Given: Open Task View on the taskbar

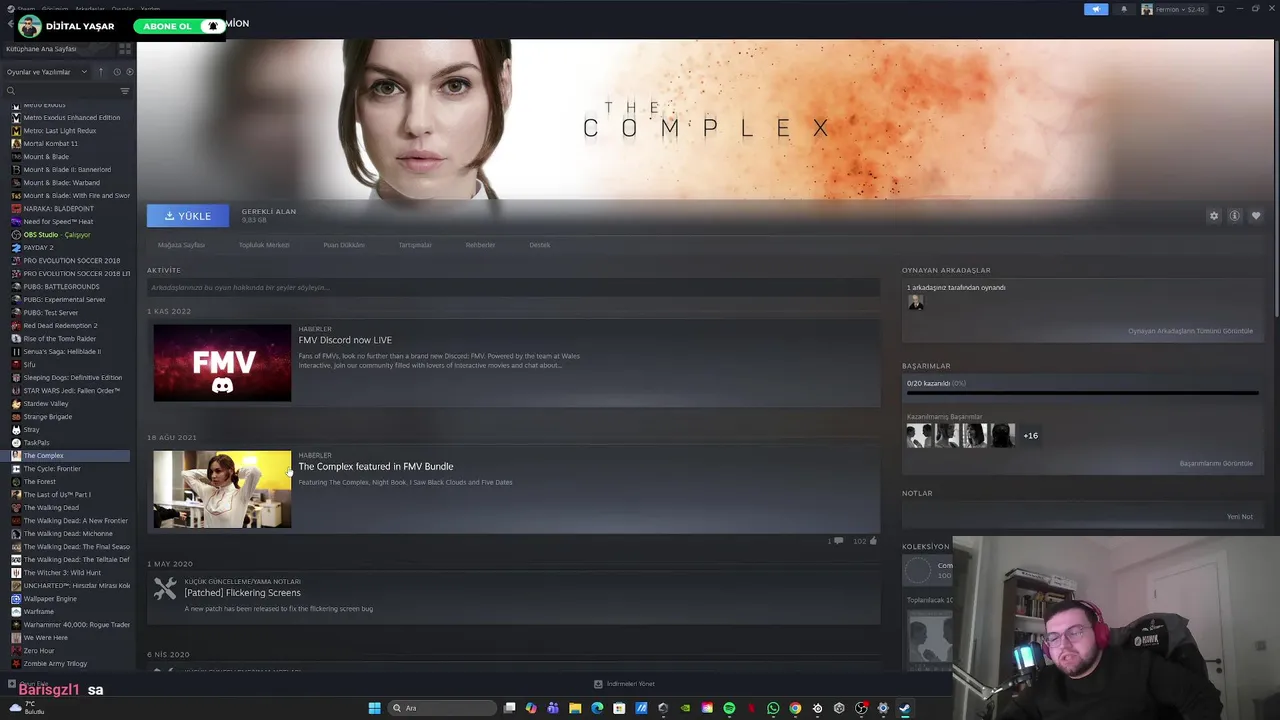Looking at the screenshot, I should pos(509,708).
